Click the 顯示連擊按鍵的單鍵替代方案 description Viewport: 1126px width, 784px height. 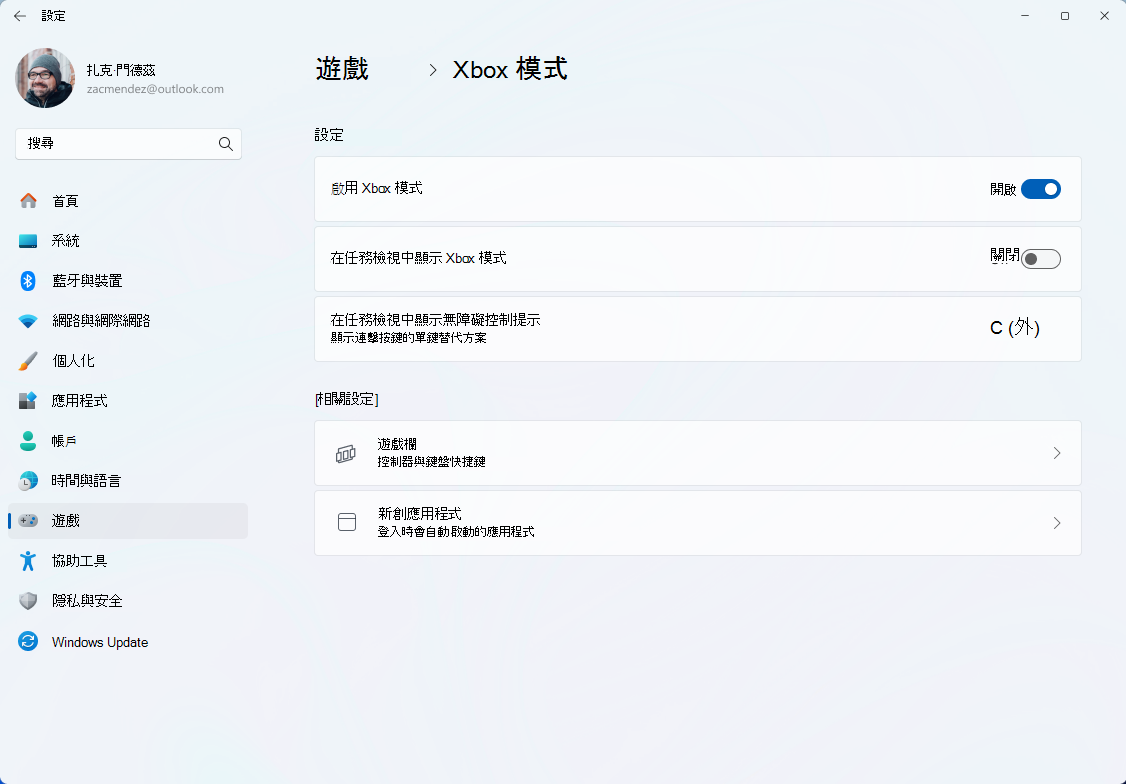pos(409,337)
